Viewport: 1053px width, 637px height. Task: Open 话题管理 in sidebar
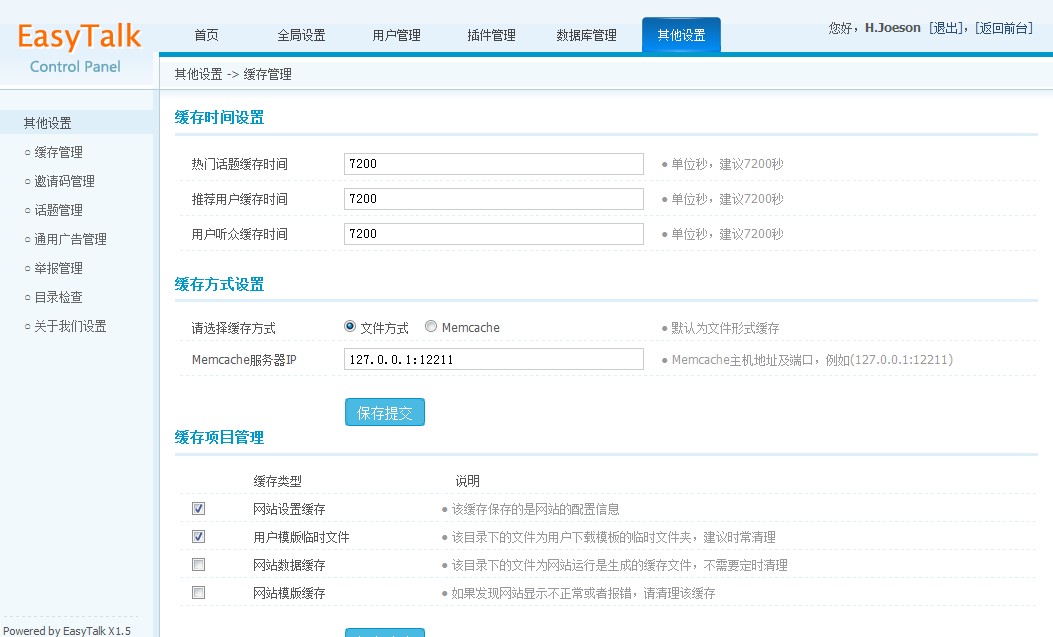(x=58, y=210)
